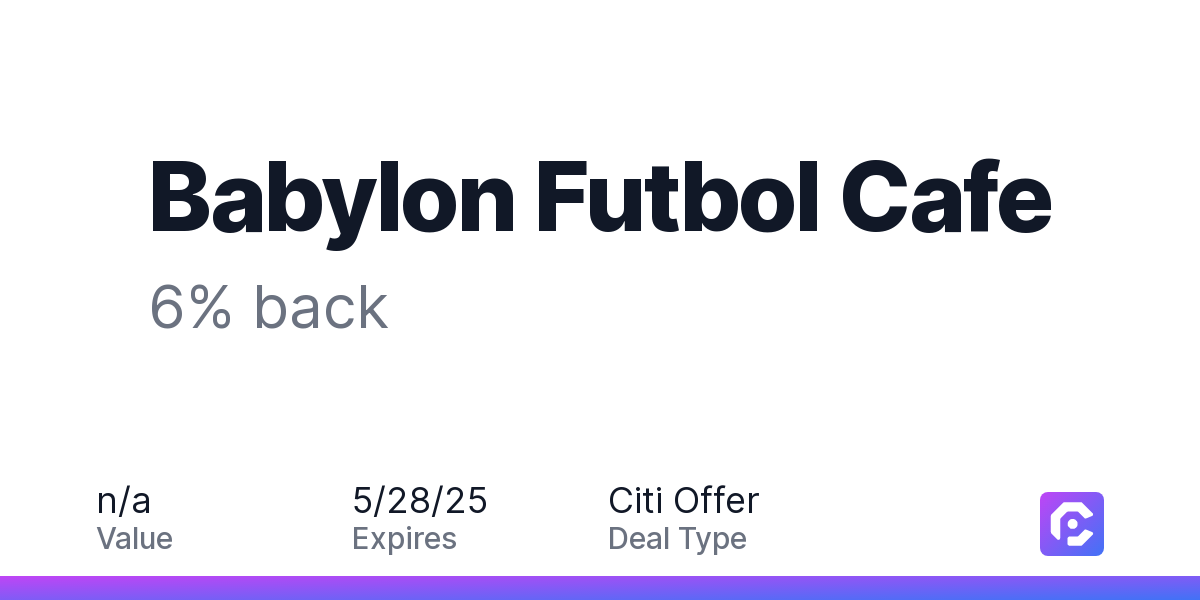Select the 5/28/25 expiry date
Viewport: 1200px width, 600px height.
(x=420, y=500)
